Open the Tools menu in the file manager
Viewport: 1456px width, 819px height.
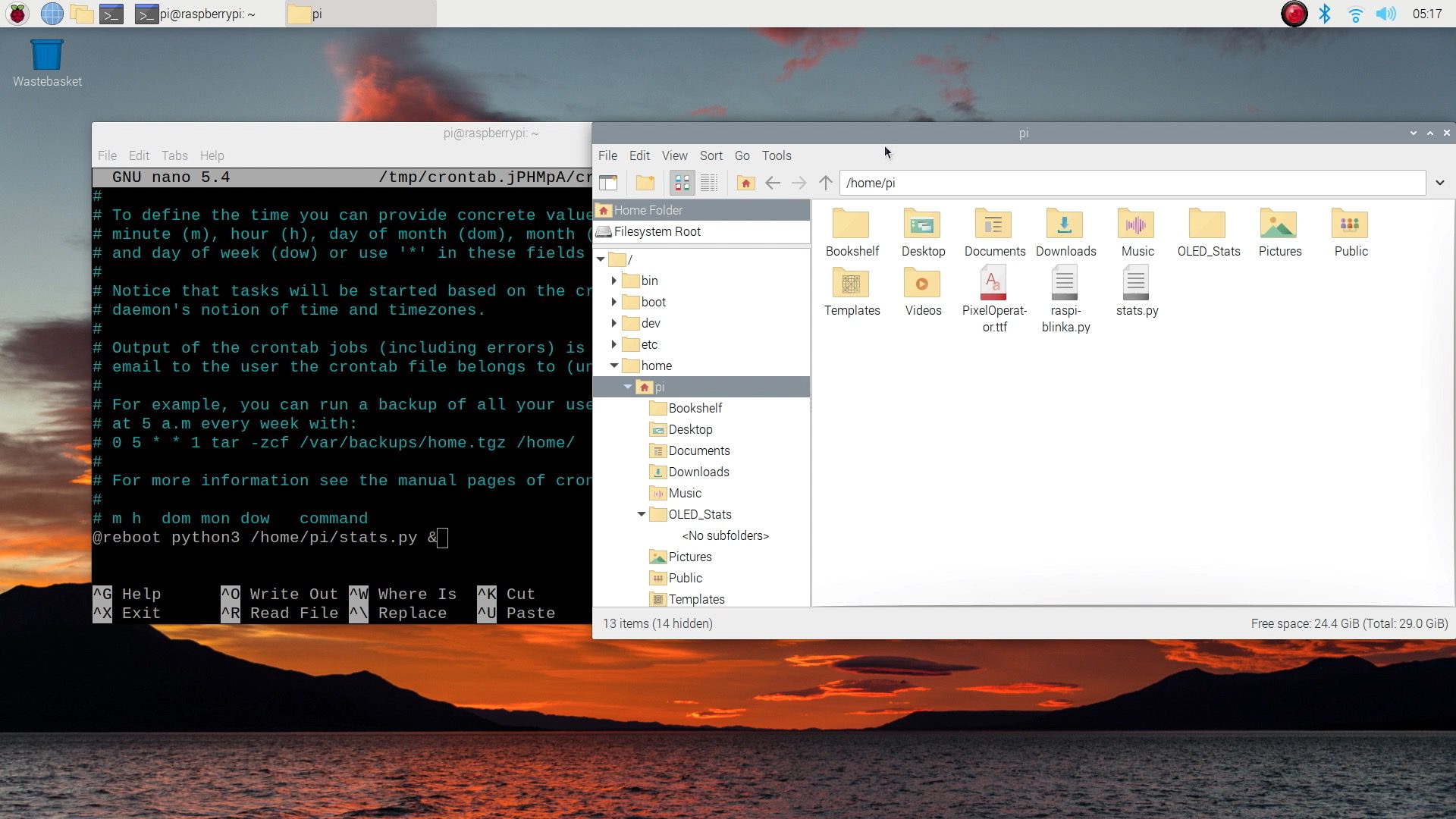click(x=776, y=155)
